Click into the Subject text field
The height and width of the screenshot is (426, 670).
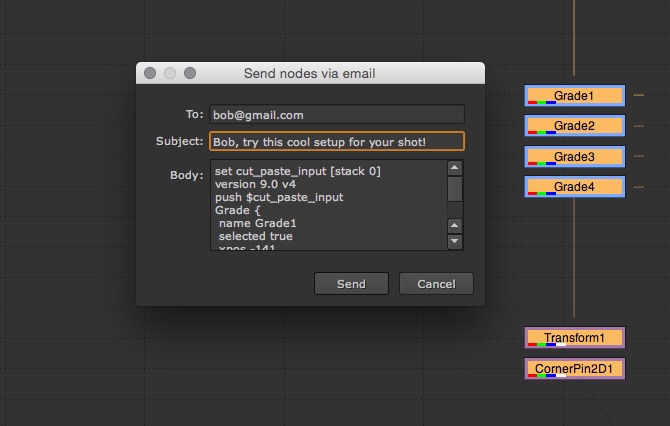pyautogui.click(x=337, y=142)
